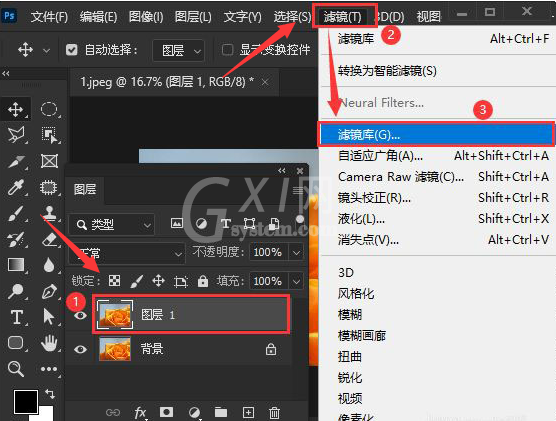This screenshot has height=421, width=556.
Task: Hide 背景 layer using its eye icon
Action: click(x=80, y=349)
